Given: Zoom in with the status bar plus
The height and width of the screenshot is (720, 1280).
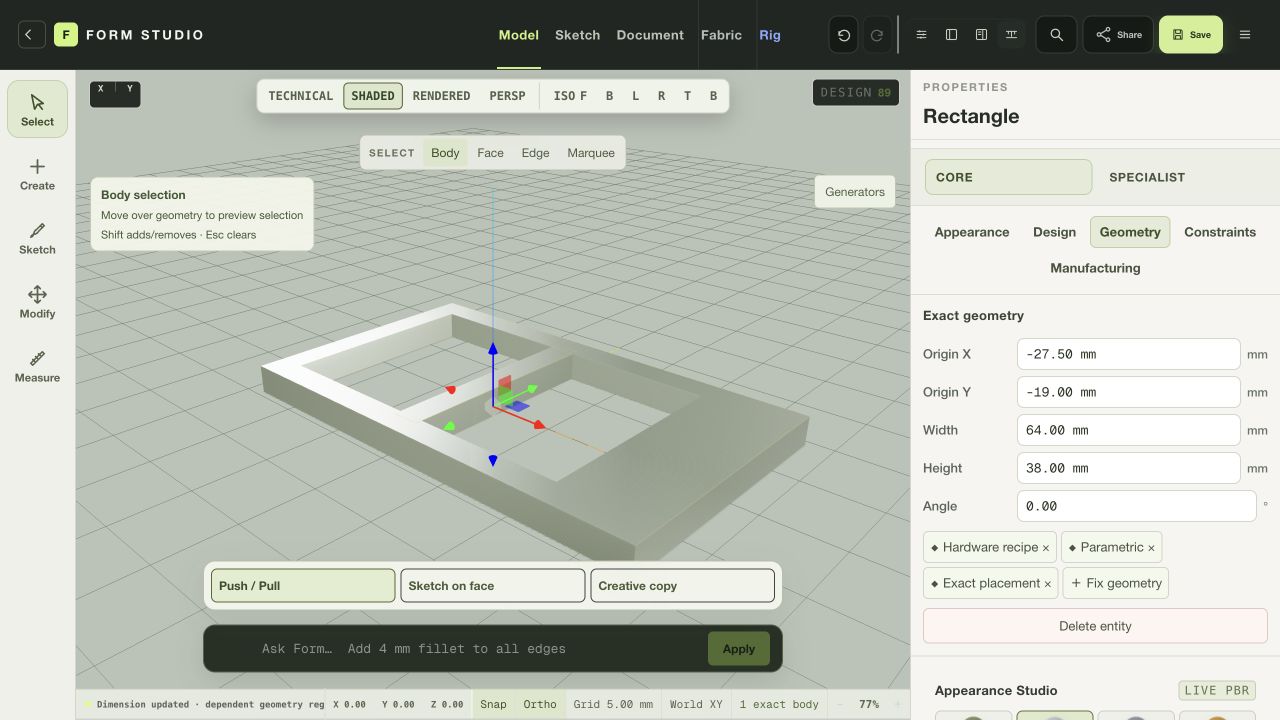Looking at the screenshot, I should click(897, 704).
